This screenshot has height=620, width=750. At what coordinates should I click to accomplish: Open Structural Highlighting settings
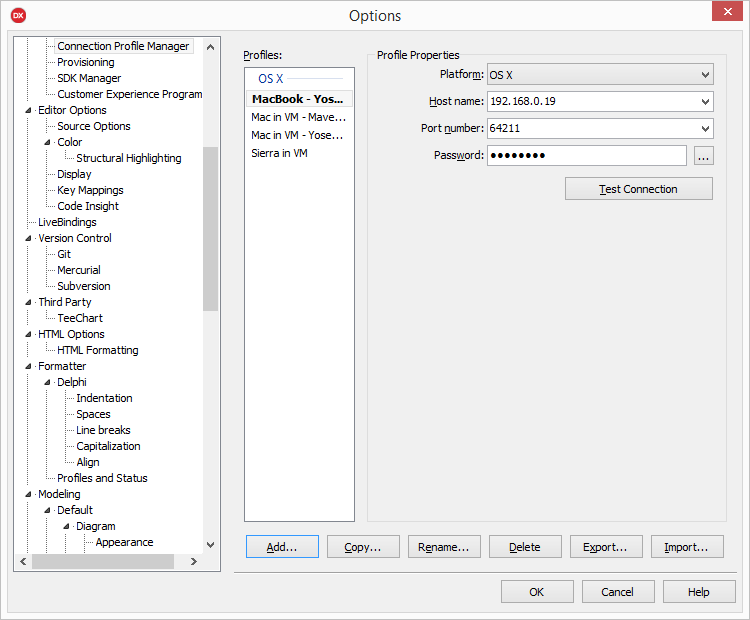tap(129, 158)
